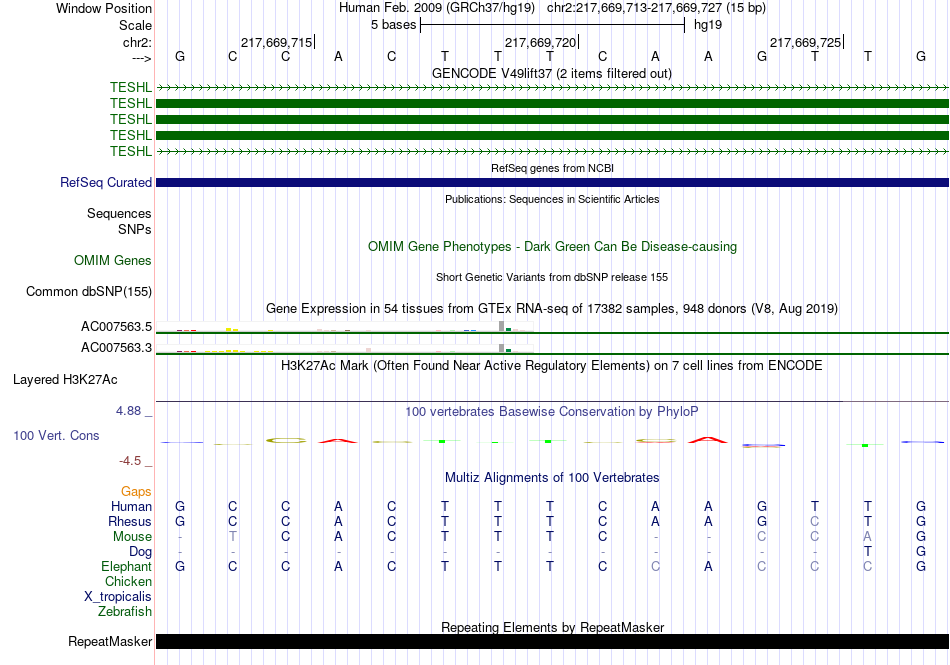Click the Gaps alignment label
This screenshot has width=950, height=665.
(x=136, y=492)
